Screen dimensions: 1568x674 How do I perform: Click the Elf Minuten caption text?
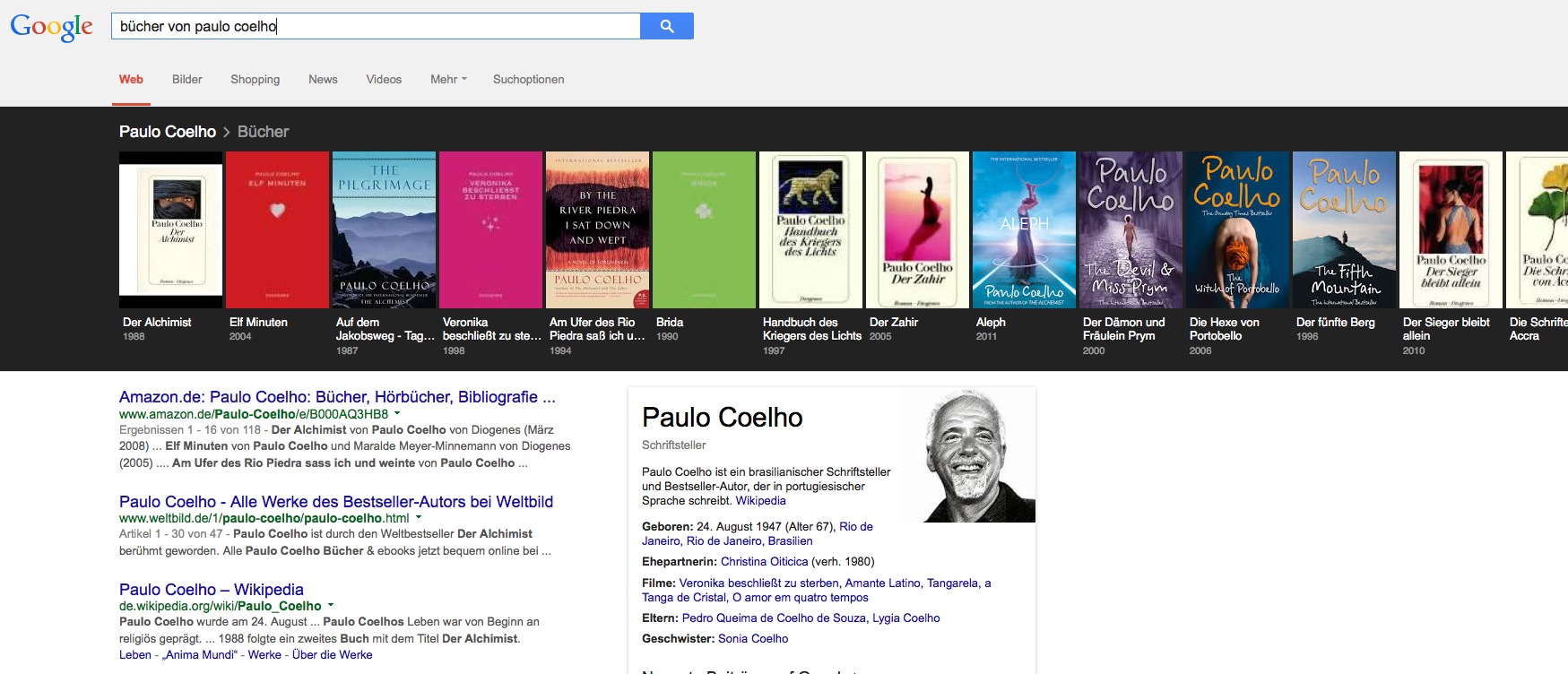point(258,322)
